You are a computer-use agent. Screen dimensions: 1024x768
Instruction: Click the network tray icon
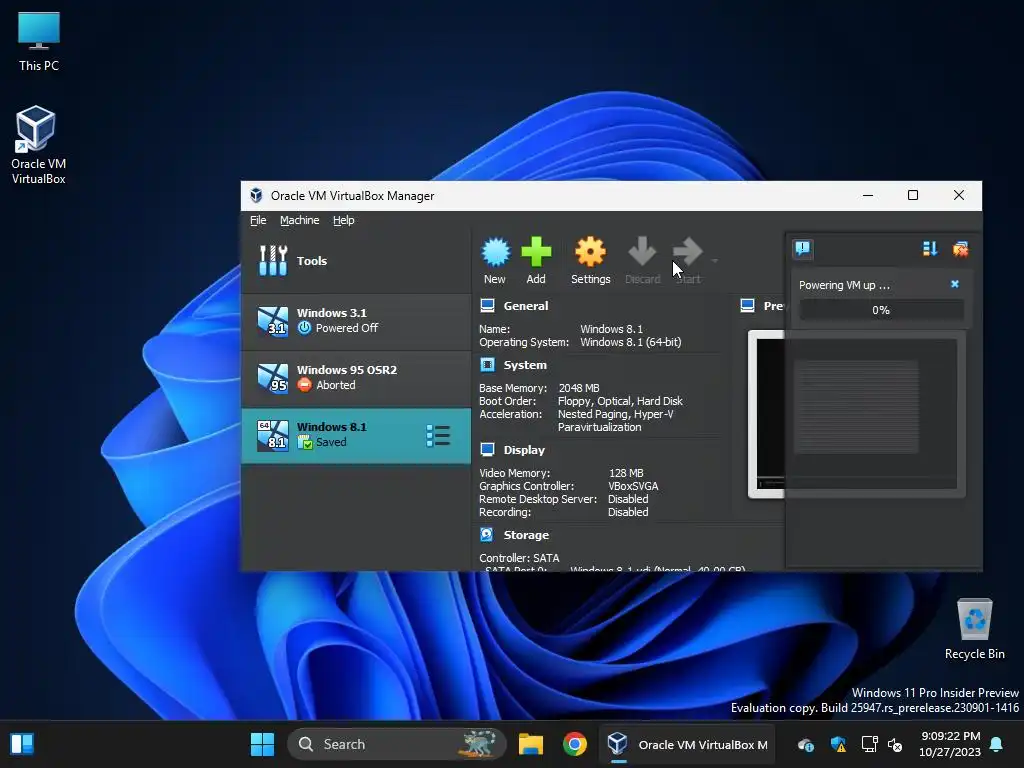click(x=869, y=744)
